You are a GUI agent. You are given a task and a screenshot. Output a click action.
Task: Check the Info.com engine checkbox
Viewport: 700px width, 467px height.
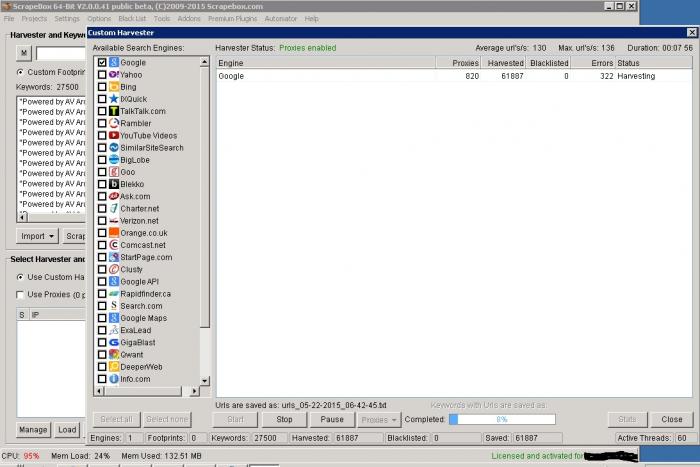click(x=102, y=379)
